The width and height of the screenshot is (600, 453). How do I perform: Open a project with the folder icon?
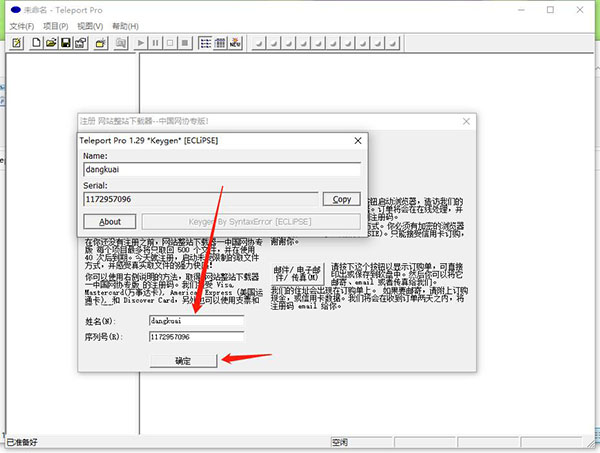coord(51,43)
